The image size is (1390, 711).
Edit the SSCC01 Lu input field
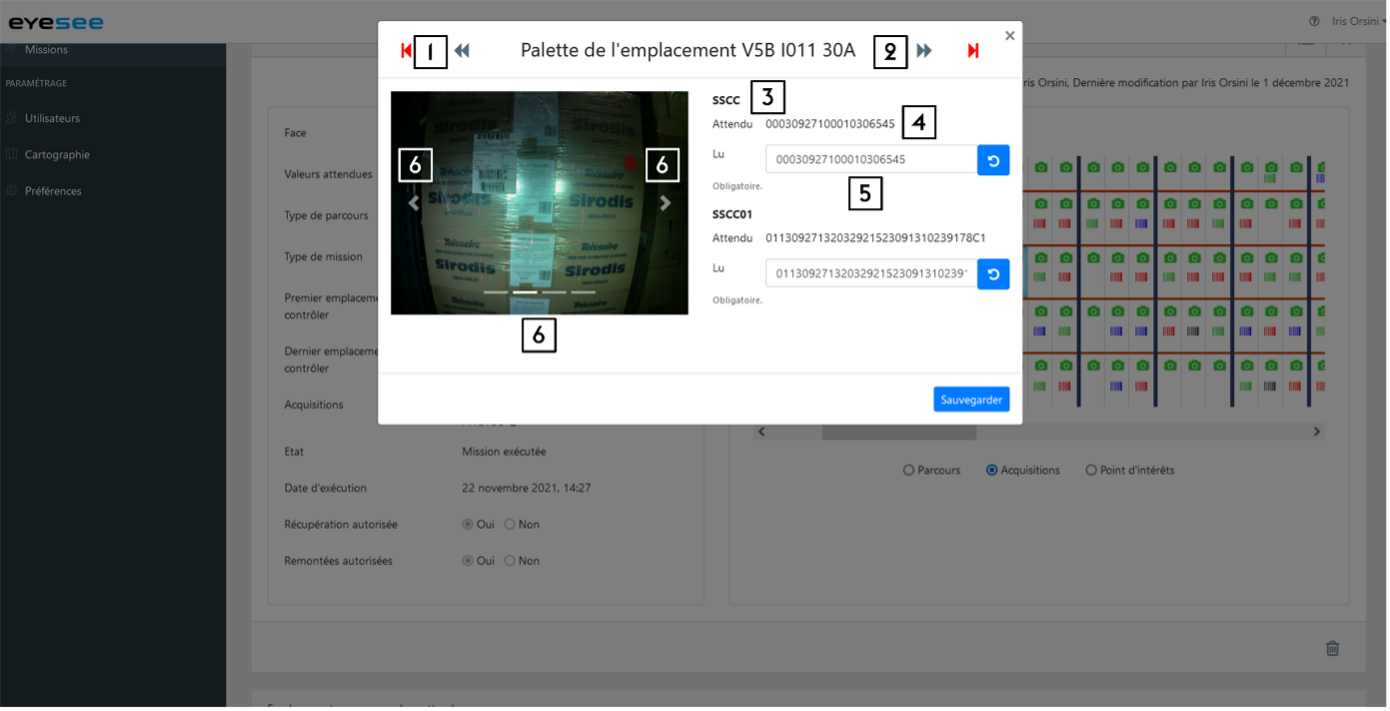click(x=871, y=274)
